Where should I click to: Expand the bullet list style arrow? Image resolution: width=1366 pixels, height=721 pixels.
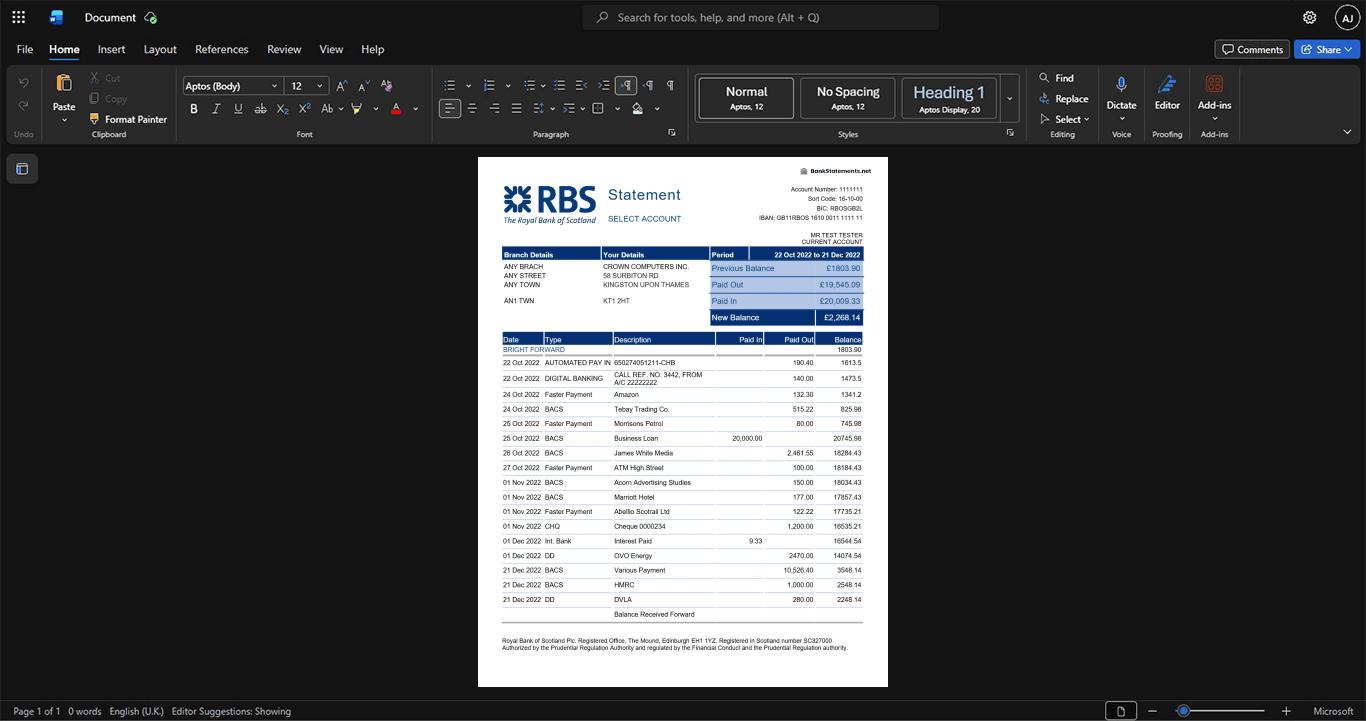[469, 86]
